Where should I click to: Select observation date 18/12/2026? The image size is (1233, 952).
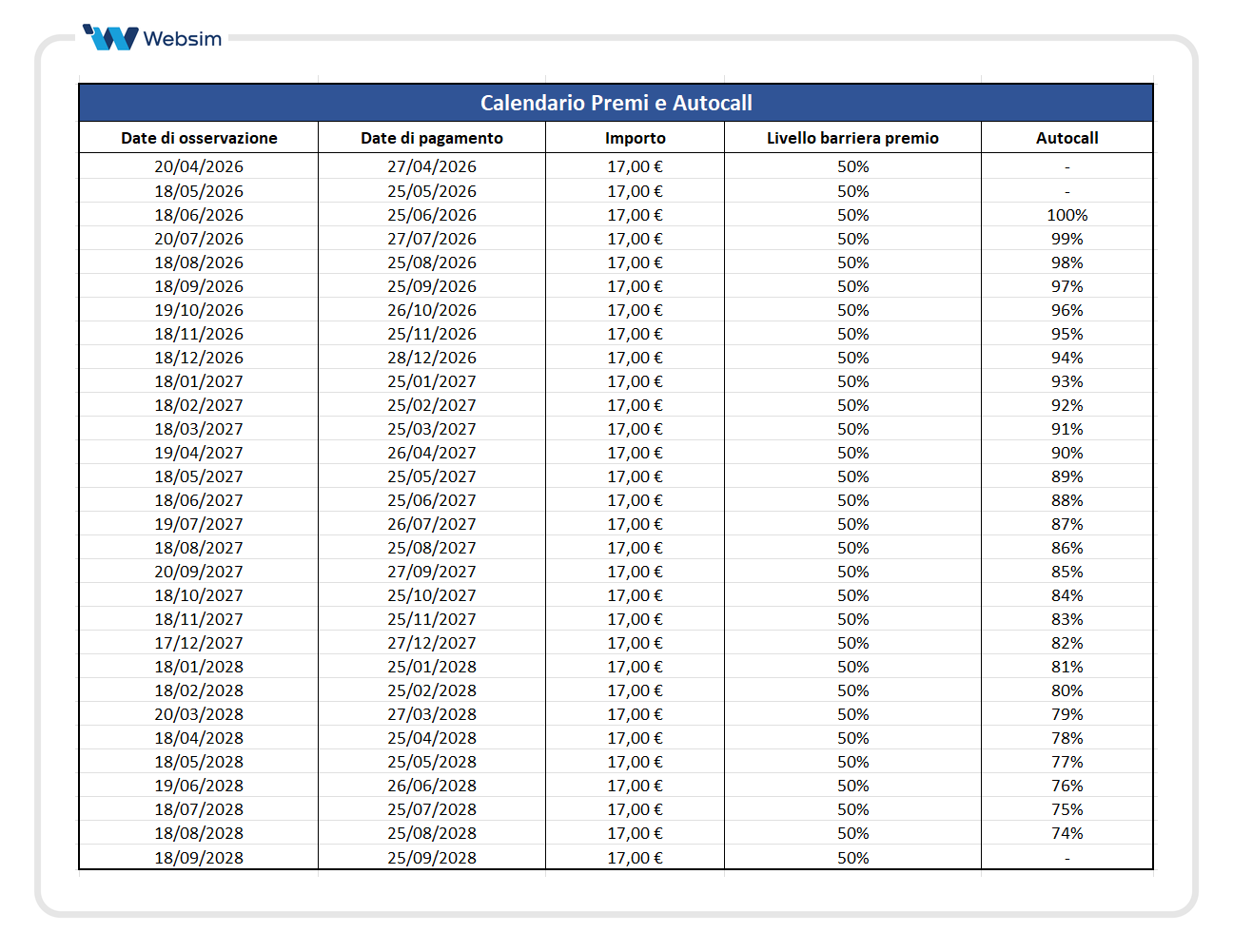[x=199, y=358]
